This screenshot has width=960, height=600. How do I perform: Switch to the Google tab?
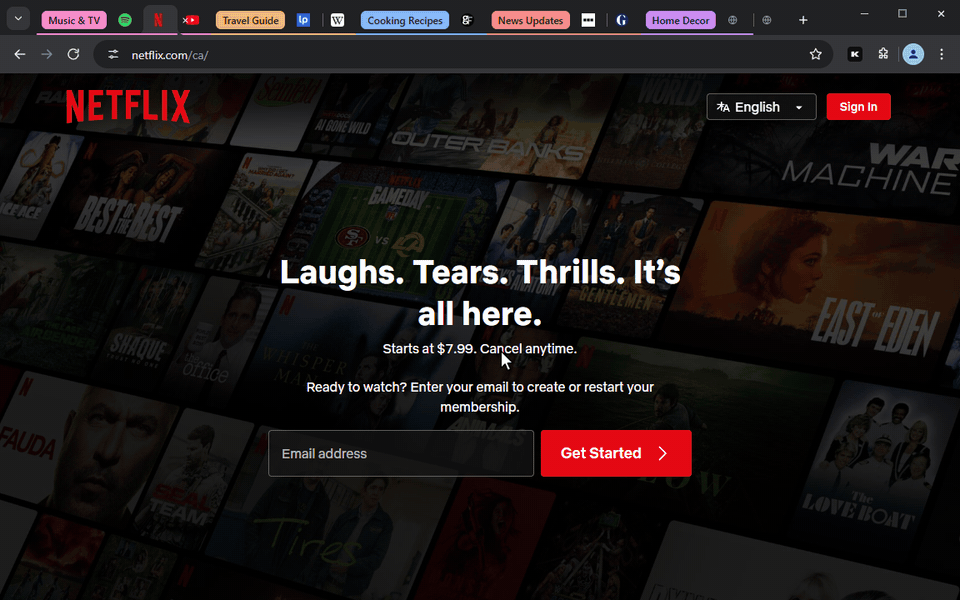pos(621,20)
